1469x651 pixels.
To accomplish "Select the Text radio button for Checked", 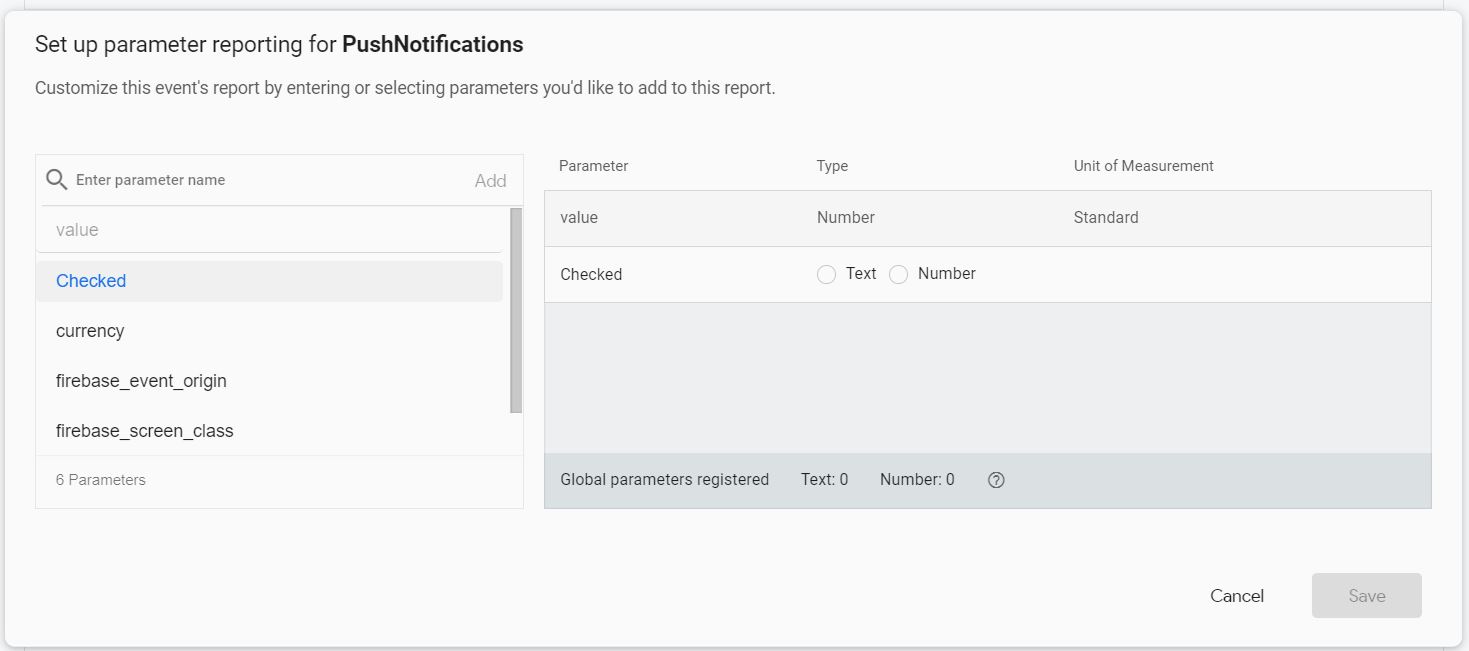I will [827, 273].
